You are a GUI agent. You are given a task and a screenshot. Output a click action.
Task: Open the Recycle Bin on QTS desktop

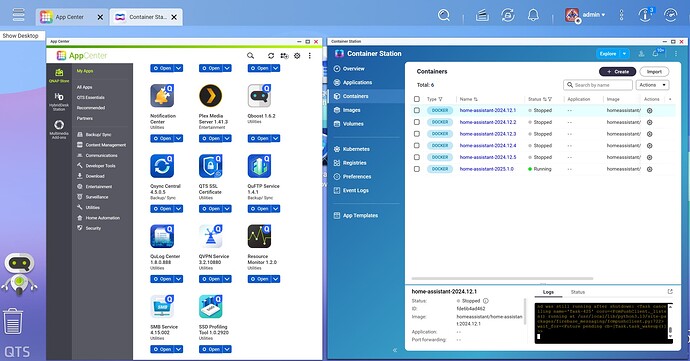pos(13,321)
